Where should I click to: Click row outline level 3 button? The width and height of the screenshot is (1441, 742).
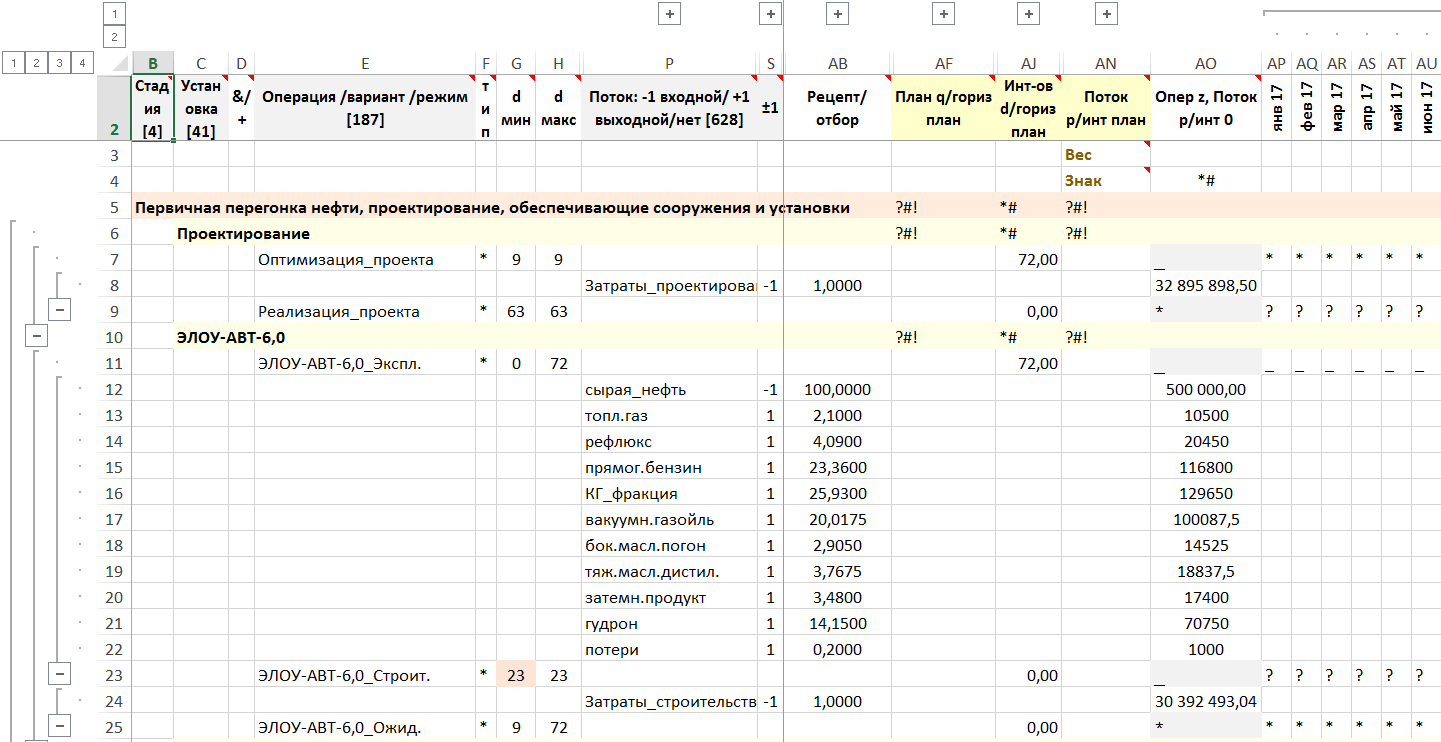pos(60,64)
